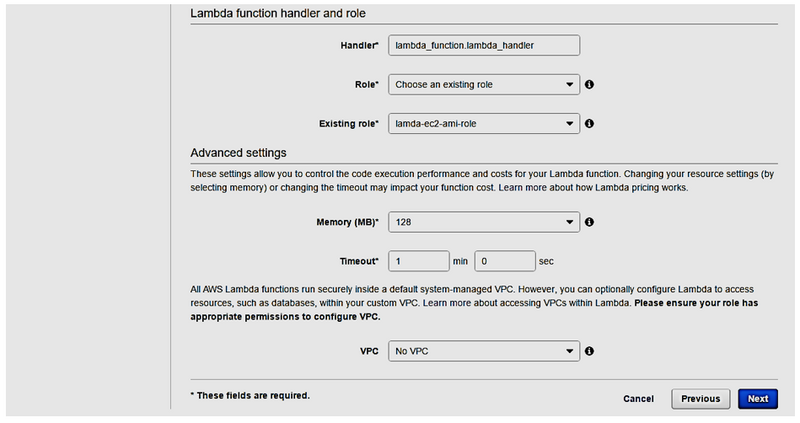Click the Timeout seconds input box
Screen dimensions: 800x423
click(x=504, y=261)
